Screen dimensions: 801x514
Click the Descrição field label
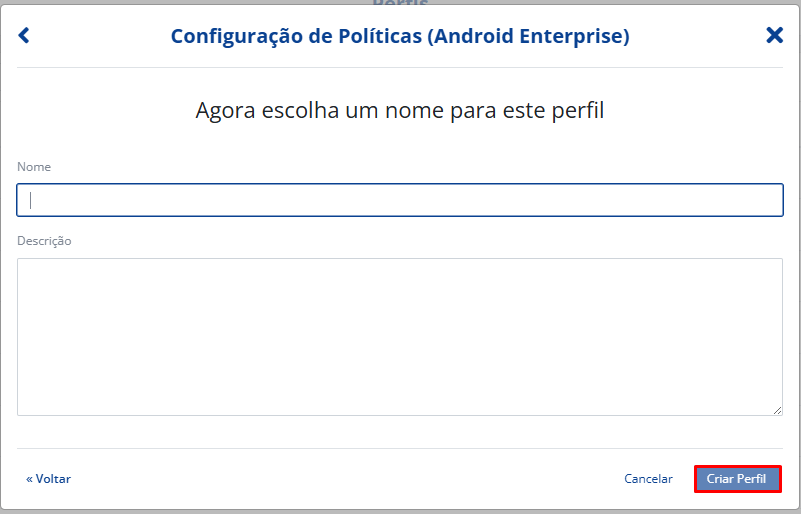coord(44,241)
